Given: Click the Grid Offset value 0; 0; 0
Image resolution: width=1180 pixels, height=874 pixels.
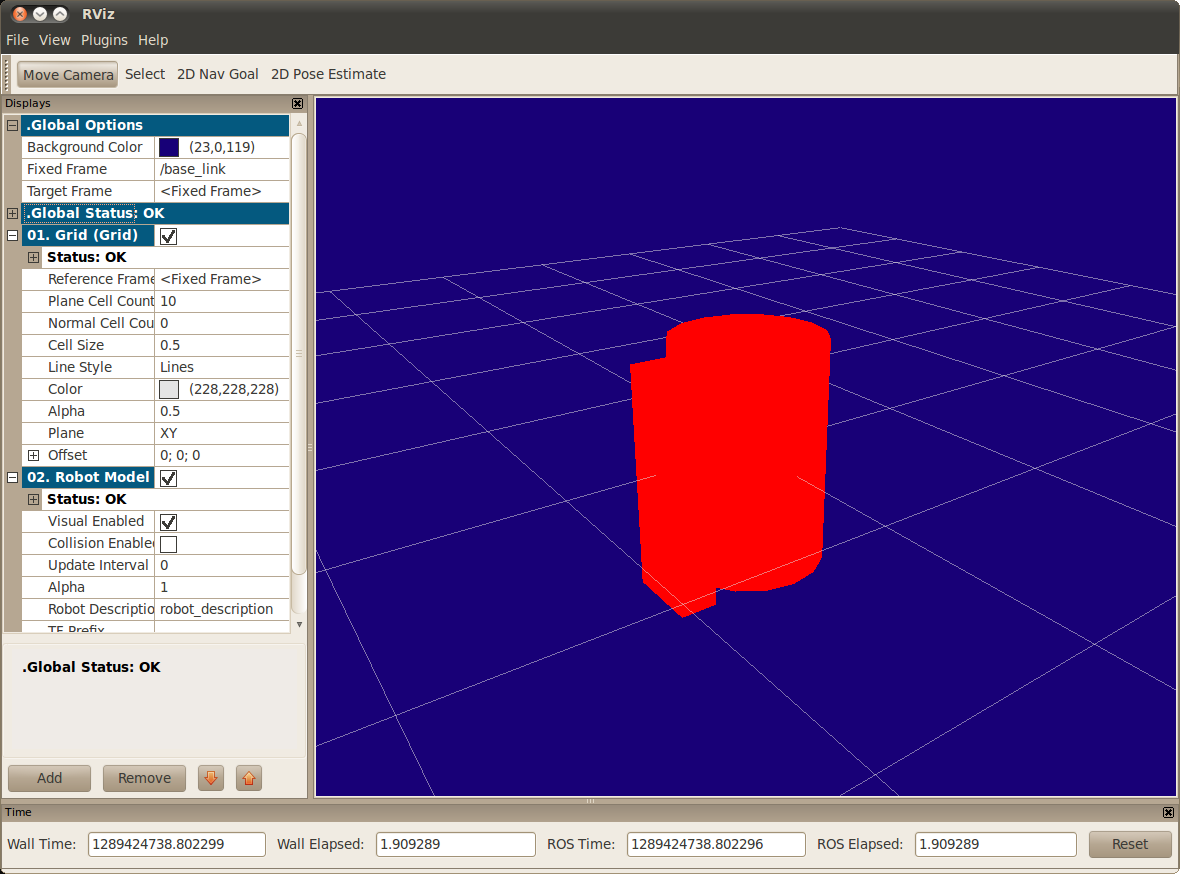Looking at the screenshot, I should (x=222, y=455).
